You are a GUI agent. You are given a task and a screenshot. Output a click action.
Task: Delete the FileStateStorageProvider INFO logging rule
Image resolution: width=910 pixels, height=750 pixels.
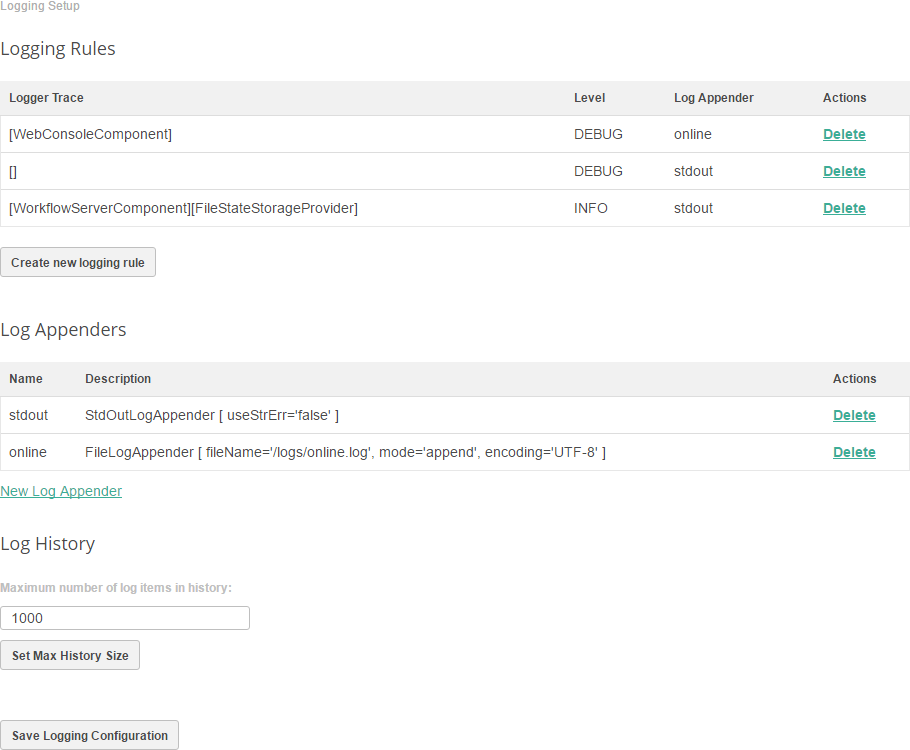(x=843, y=208)
